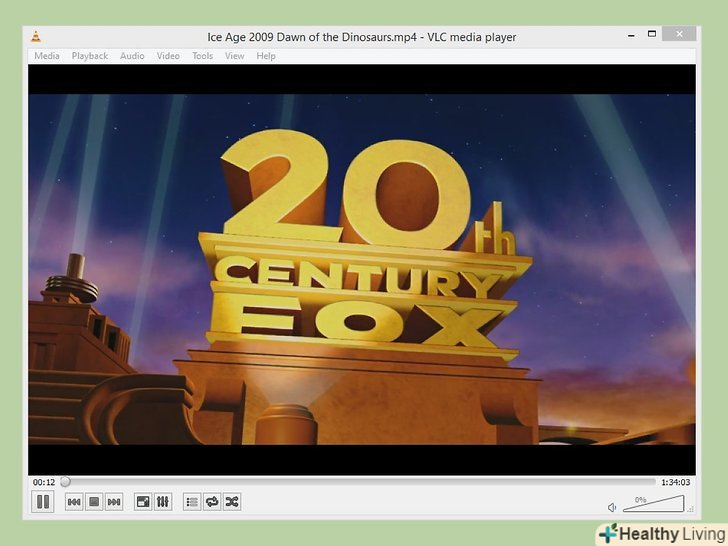Show the playlist
This screenshot has width=728, height=546.
(x=192, y=502)
